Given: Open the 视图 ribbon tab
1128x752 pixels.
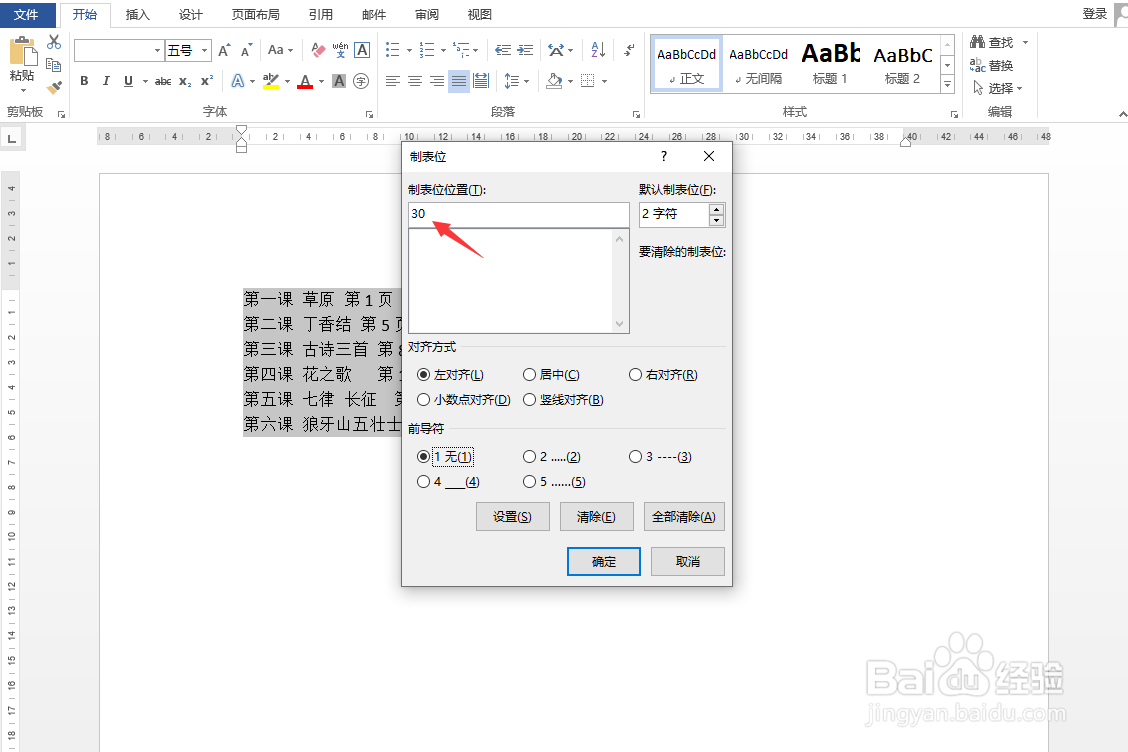Looking at the screenshot, I should 478,15.
